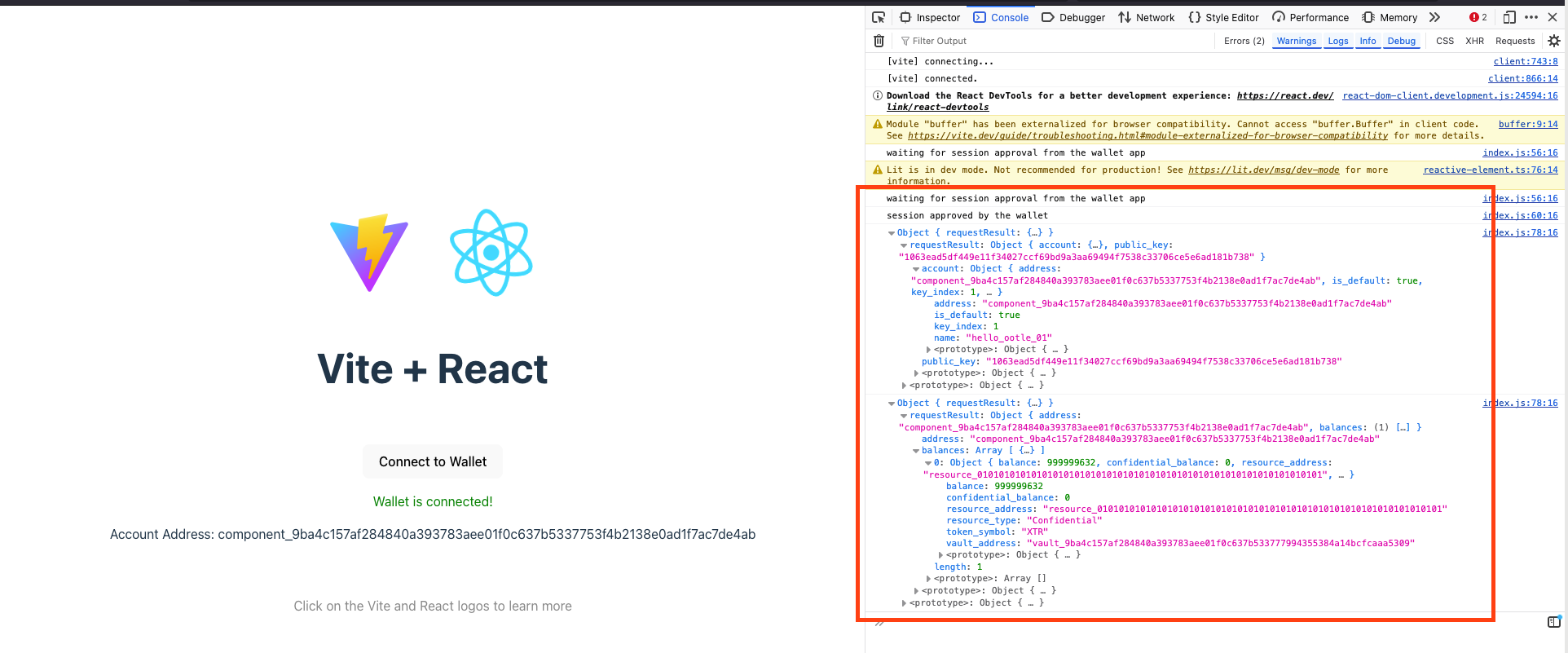Open reactive-element.ts:76:14 source link

1491,170
